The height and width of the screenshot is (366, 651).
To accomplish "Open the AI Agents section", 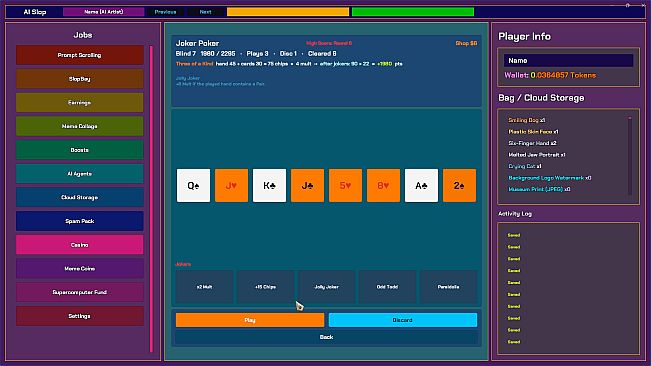I will click(80, 173).
